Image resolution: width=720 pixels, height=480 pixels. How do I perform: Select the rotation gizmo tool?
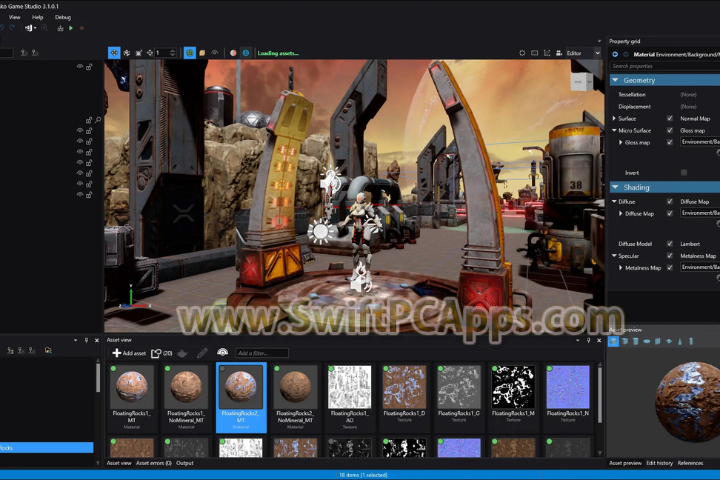127,53
